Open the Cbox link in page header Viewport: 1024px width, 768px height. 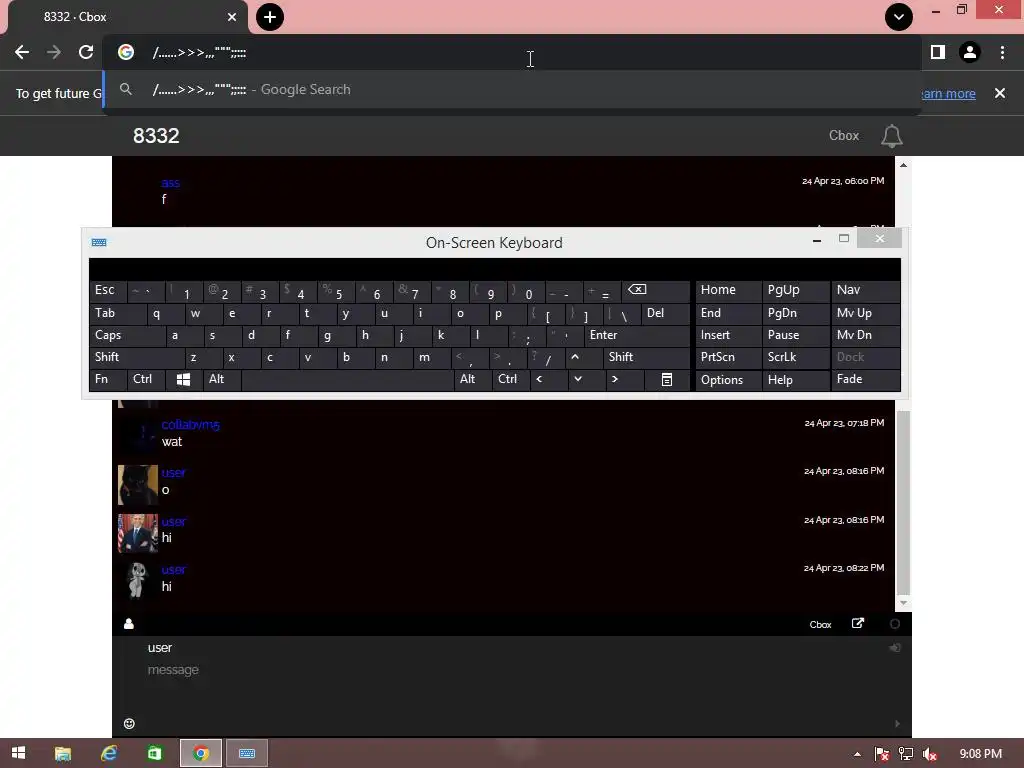(844, 136)
